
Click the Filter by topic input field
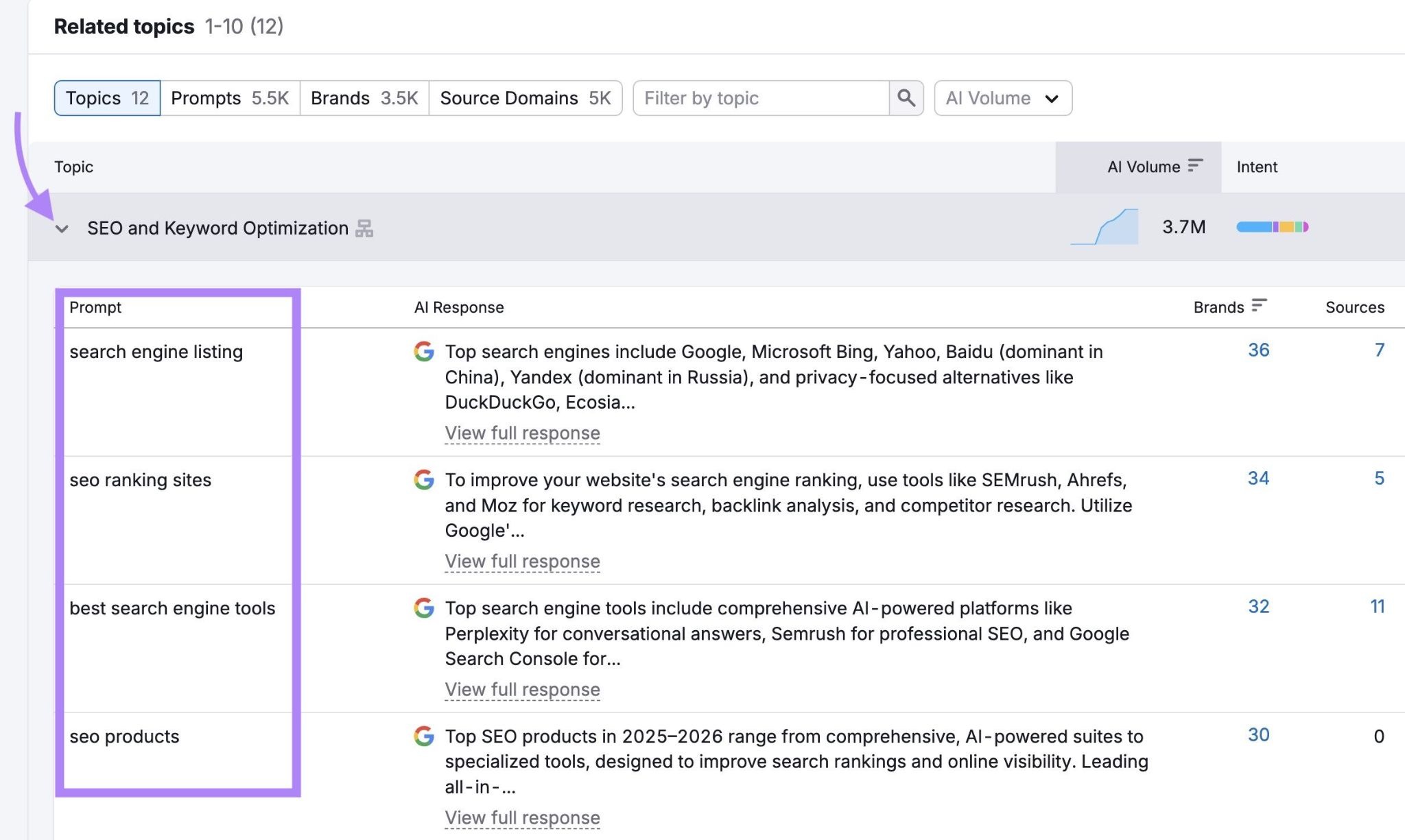(755, 98)
